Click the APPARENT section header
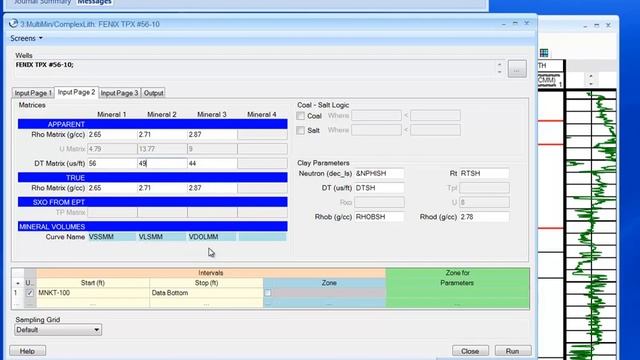Image resolution: width=640 pixels, height=360 pixels. tap(152, 124)
